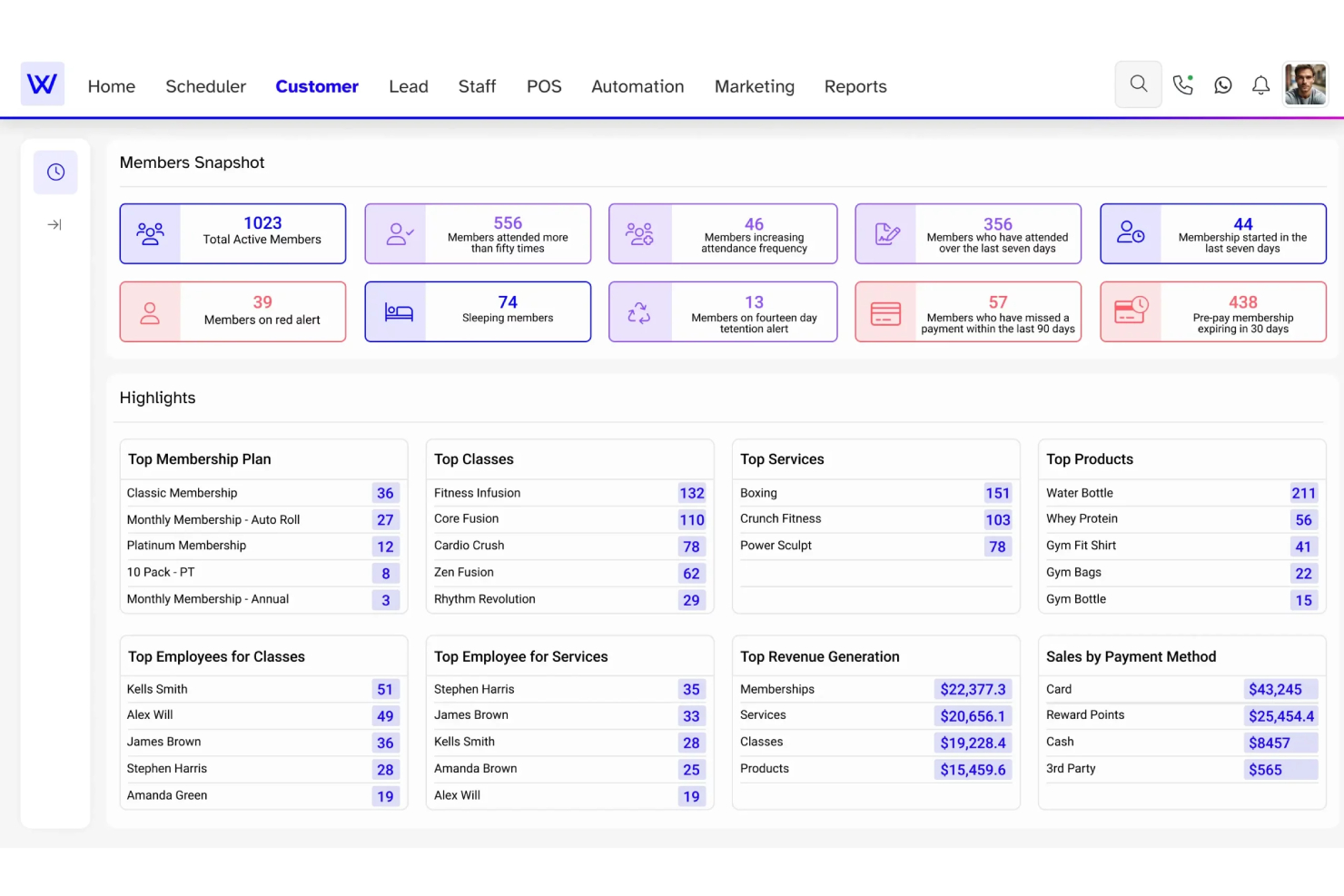
Task: Click the W logo icon
Action: click(x=43, y=84)
